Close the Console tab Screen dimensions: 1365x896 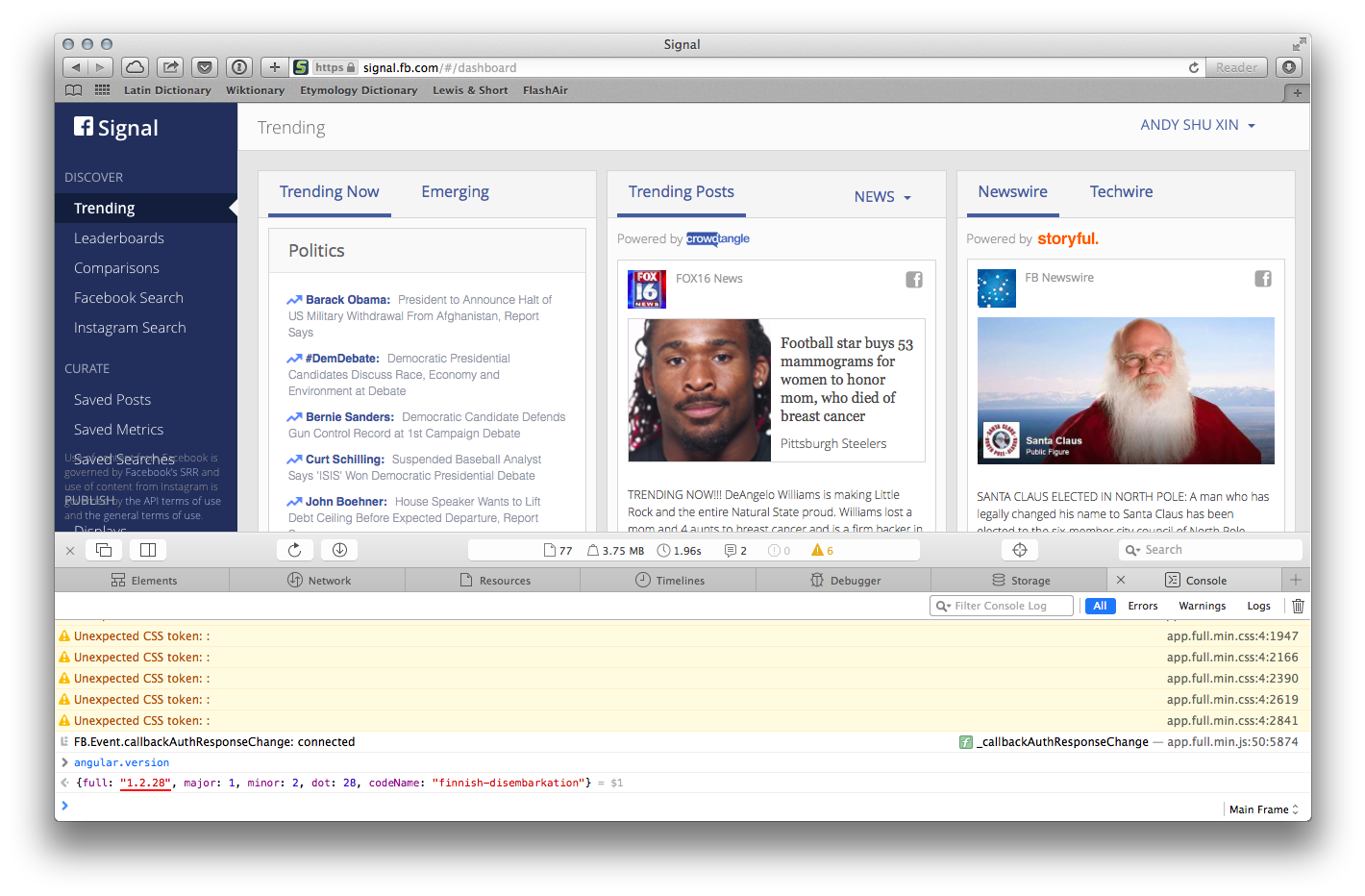point(1121,581)
